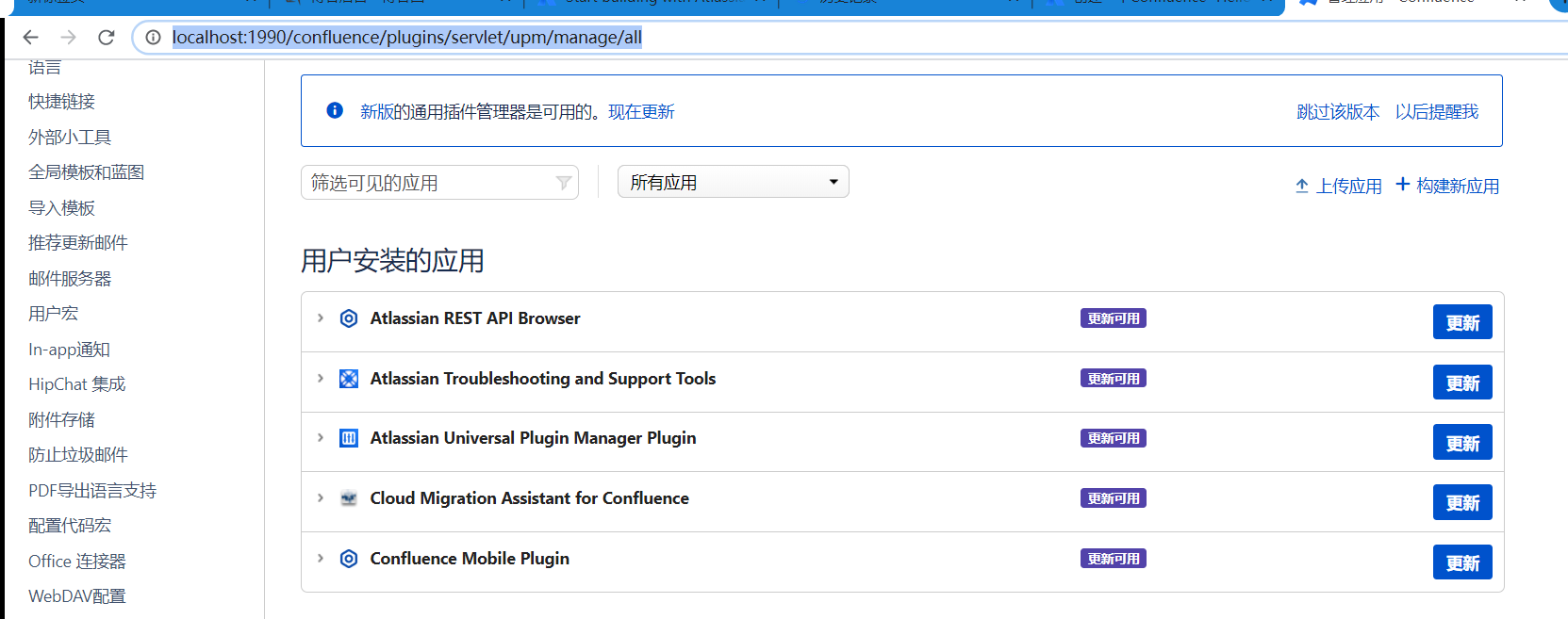Open 快捷链接 in the sidebar

point(61,102)
